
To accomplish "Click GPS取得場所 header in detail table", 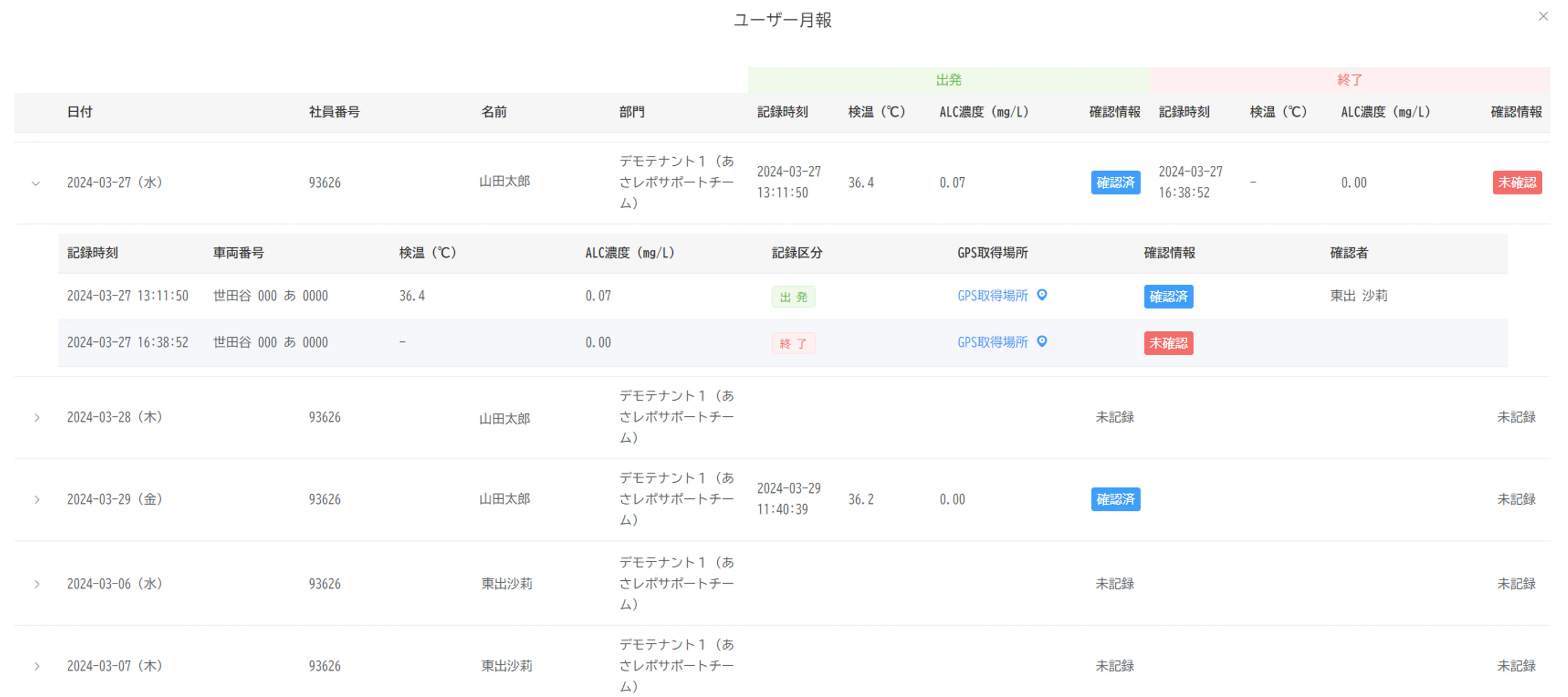I will tap(992, 253).
